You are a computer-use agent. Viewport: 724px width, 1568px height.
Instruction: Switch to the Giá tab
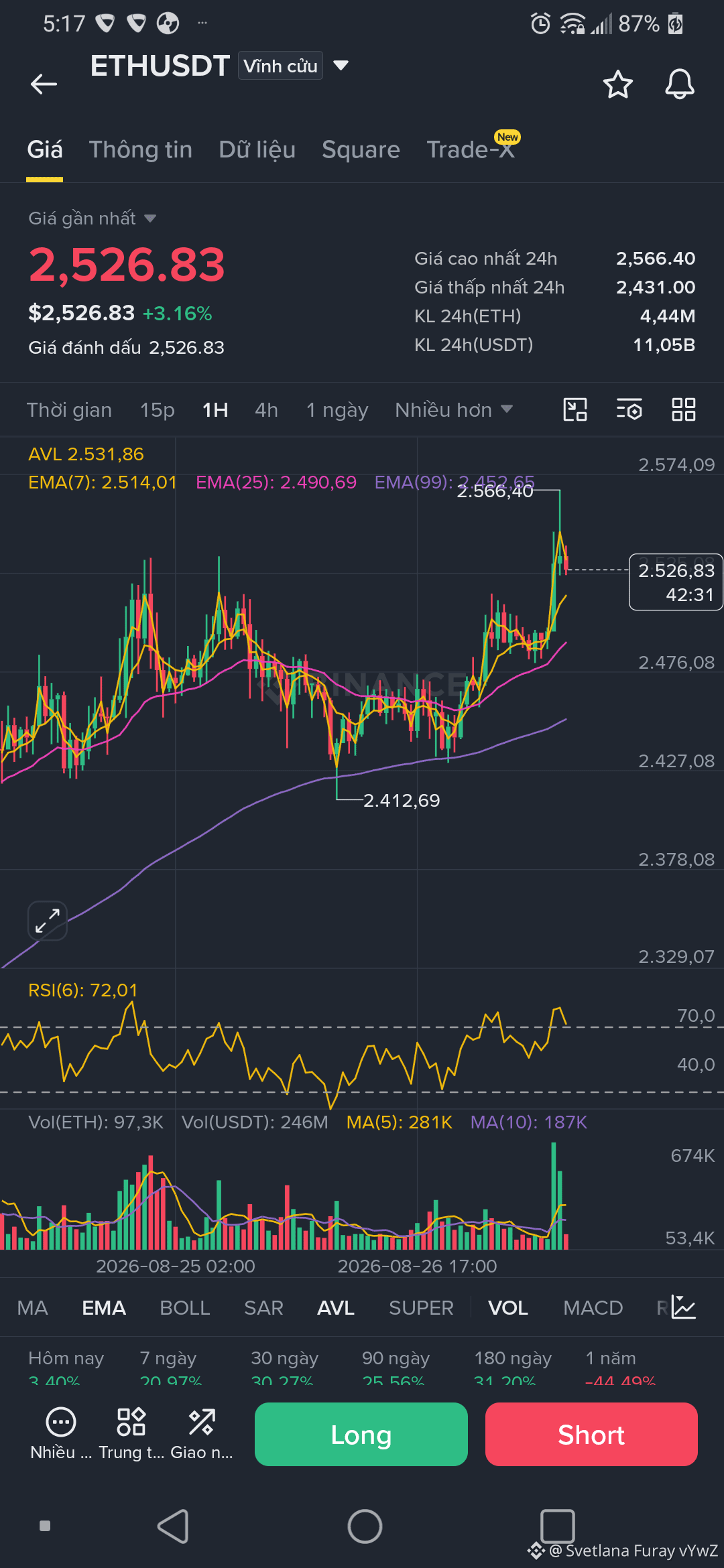45,149
